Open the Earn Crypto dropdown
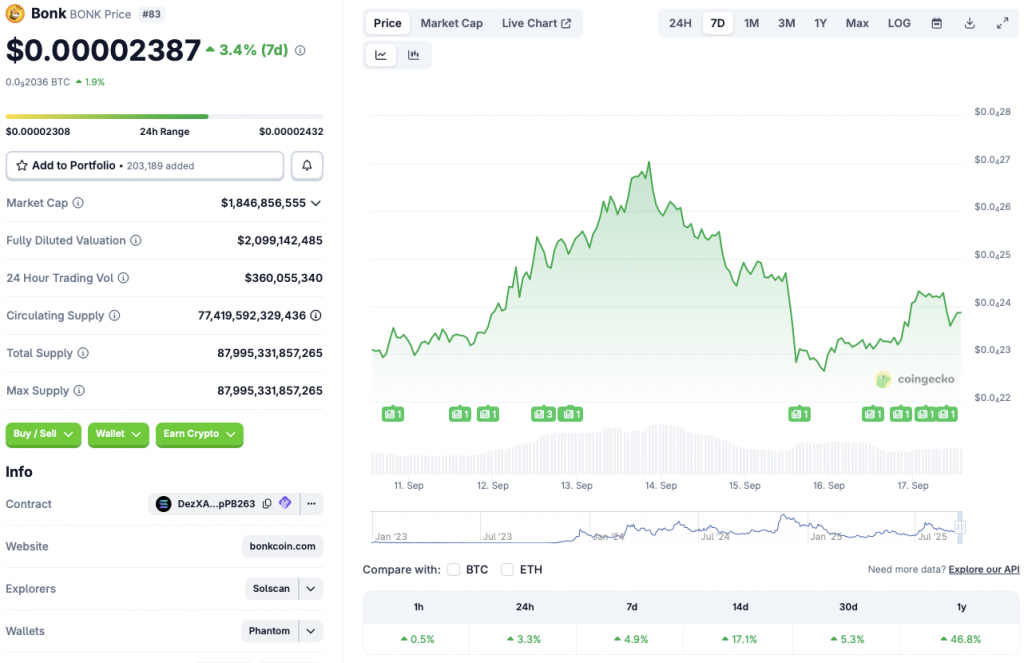Viewport: 1024px width, 663px height. (199, 434)
